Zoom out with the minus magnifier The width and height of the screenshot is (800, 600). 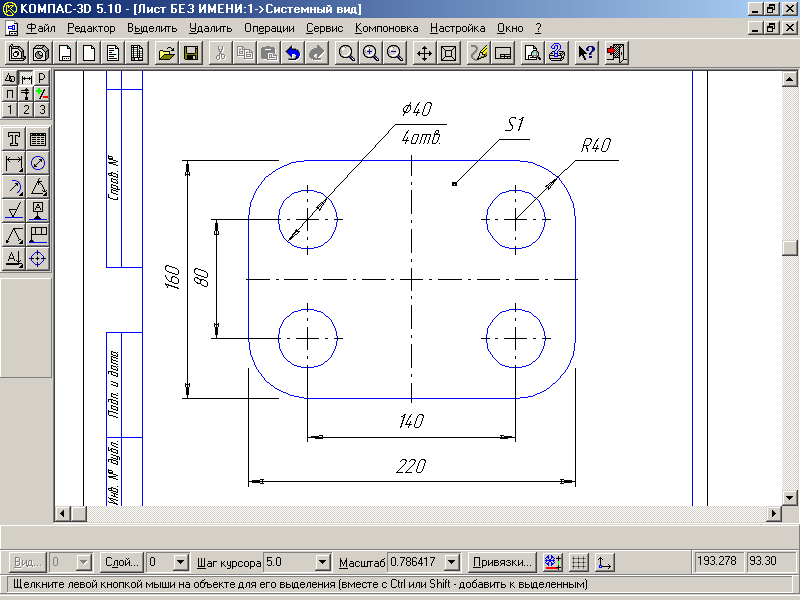click(x=394, y=53)
